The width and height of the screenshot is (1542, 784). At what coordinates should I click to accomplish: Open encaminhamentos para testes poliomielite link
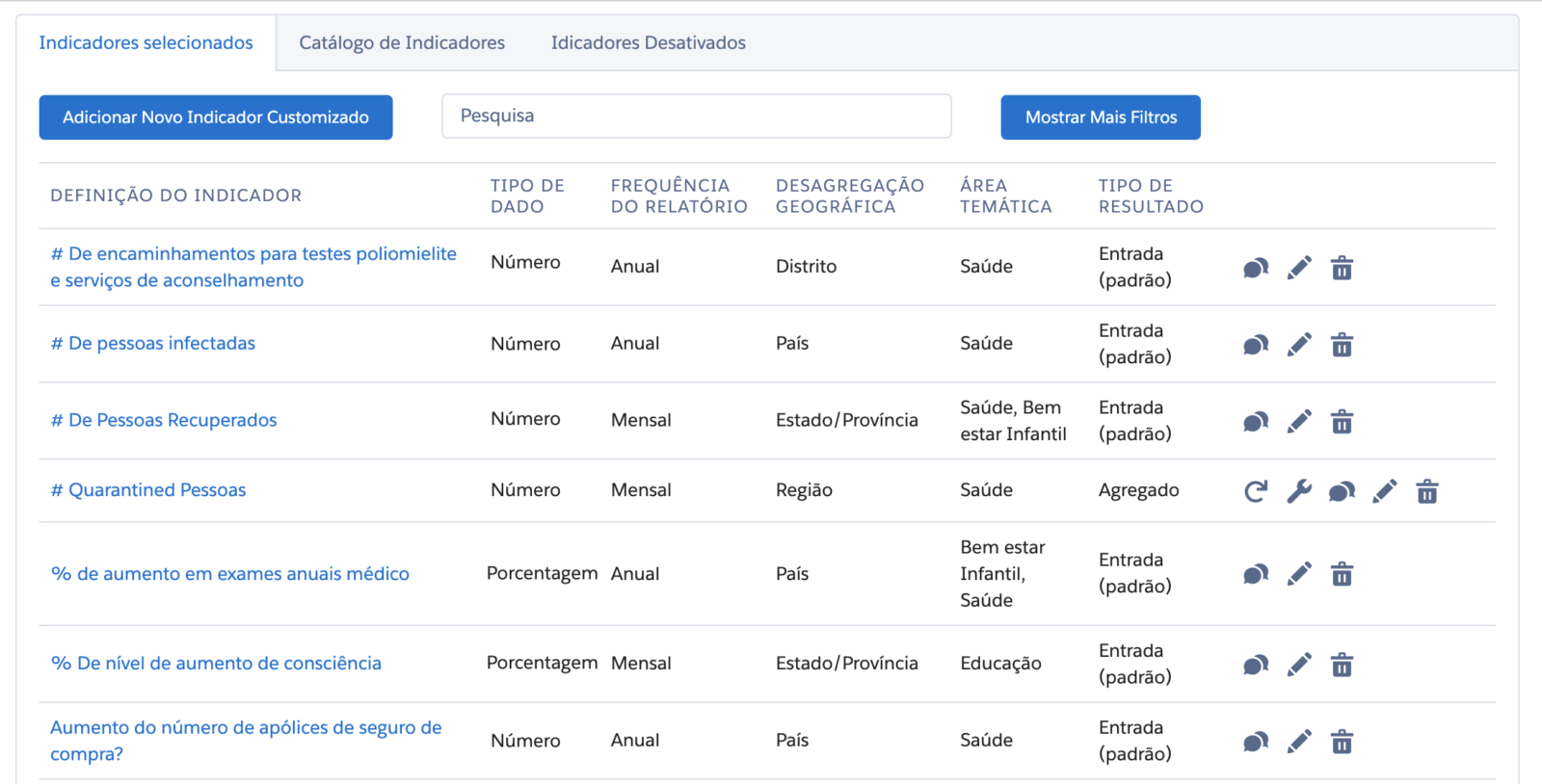(x=253, y=267)
